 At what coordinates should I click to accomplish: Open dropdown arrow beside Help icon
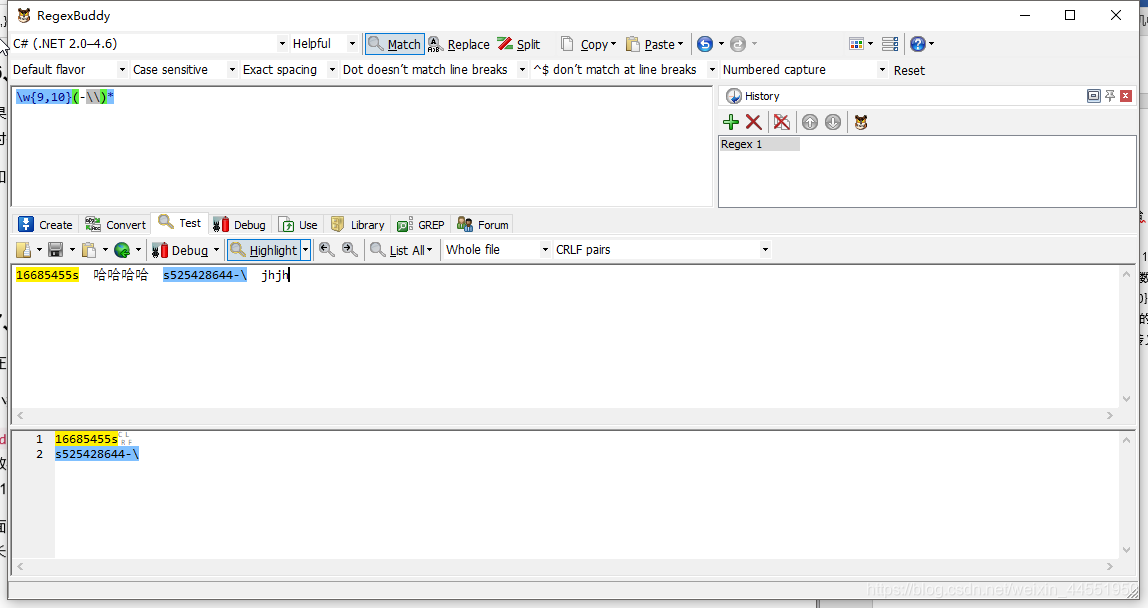coord(931,44)
